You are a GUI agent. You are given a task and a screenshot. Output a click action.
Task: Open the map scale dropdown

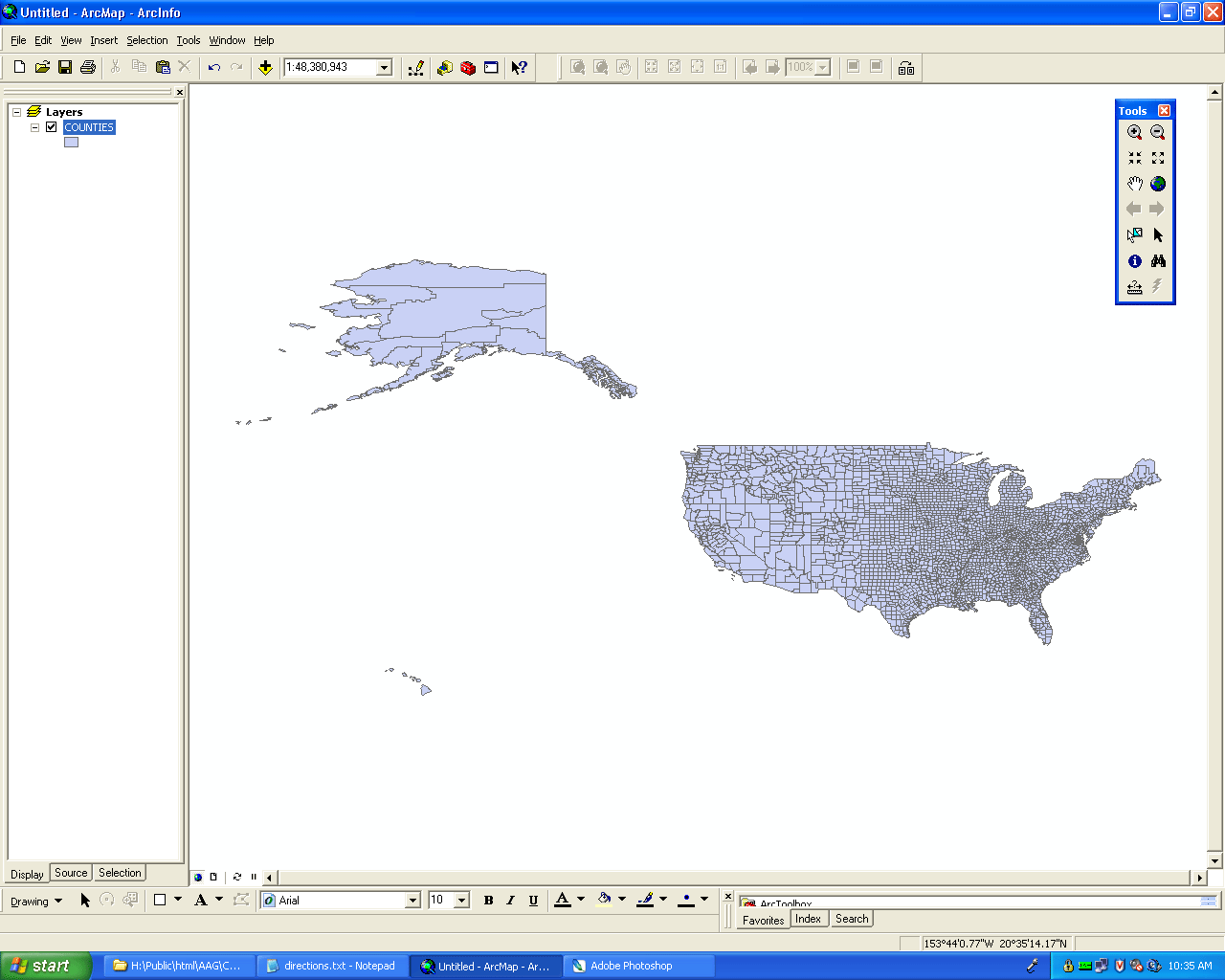[384, 67]
